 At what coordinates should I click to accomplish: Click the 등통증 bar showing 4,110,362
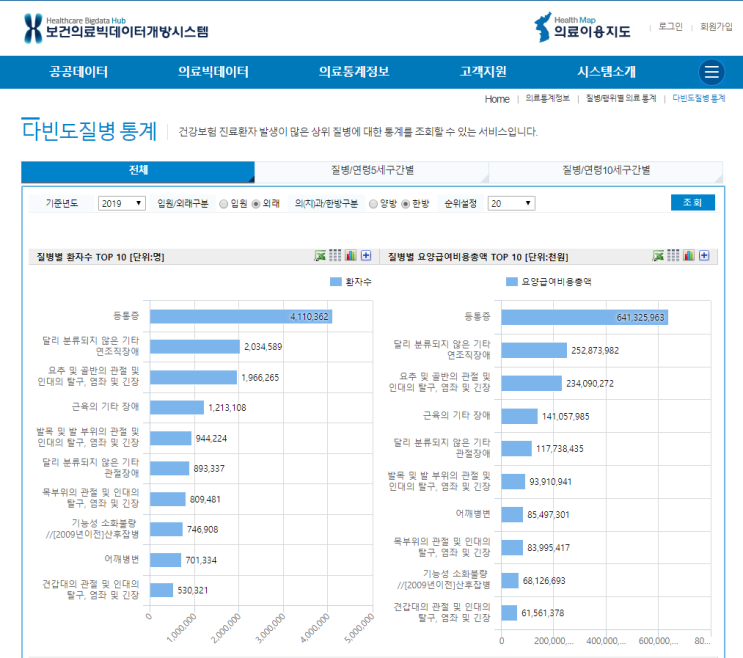[241, 316]
